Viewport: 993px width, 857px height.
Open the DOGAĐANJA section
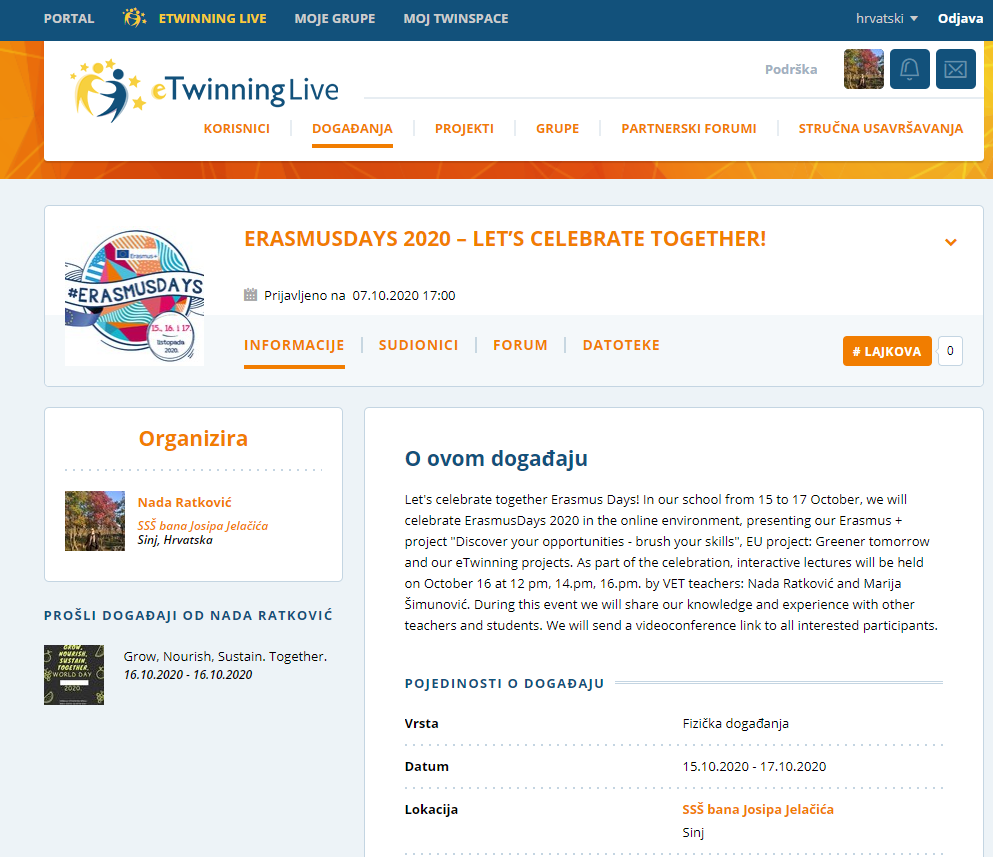point(352,129)
